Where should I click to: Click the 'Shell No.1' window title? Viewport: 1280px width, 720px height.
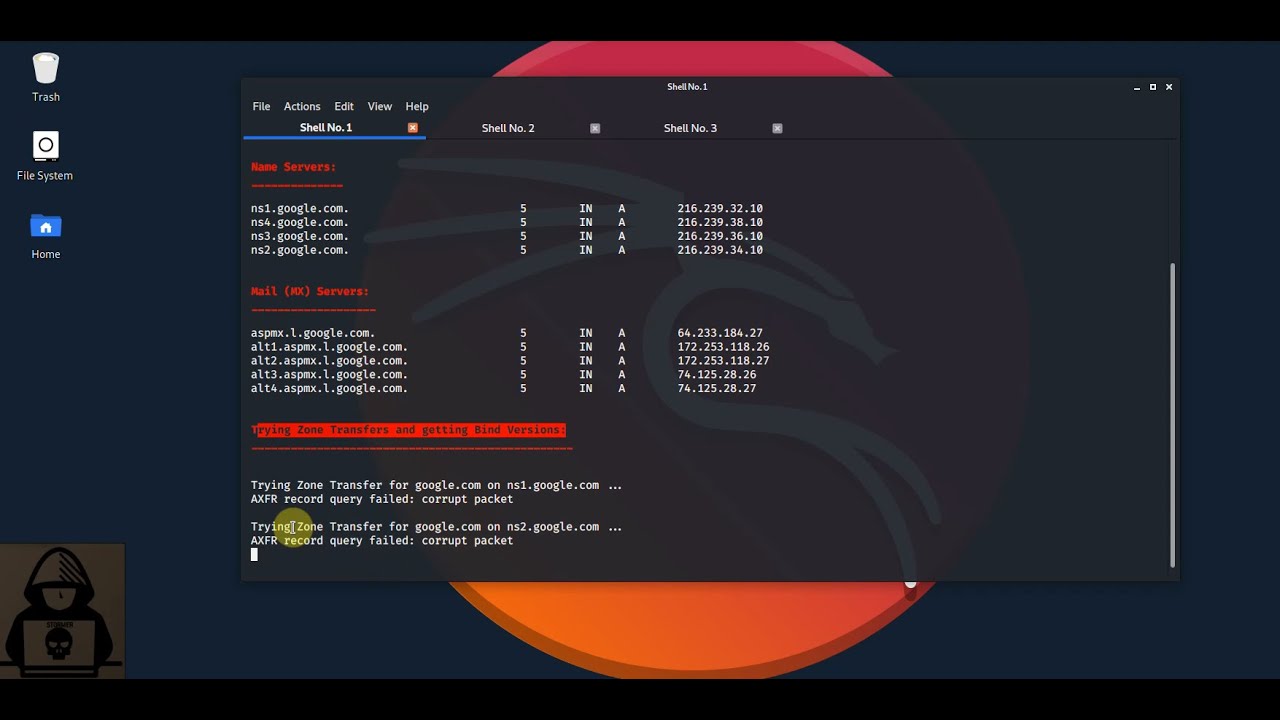coord(687,87)
